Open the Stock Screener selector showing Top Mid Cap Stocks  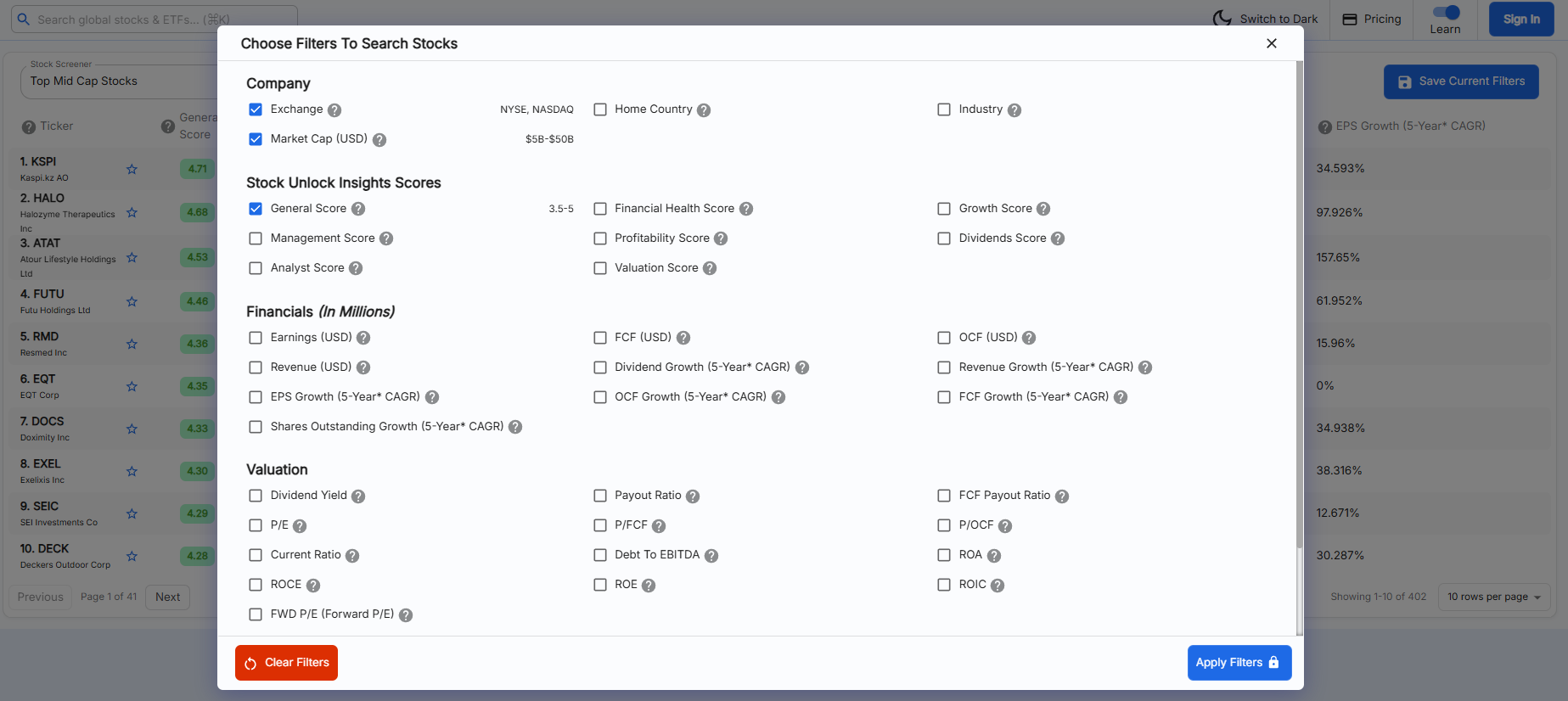pos(119,81)
